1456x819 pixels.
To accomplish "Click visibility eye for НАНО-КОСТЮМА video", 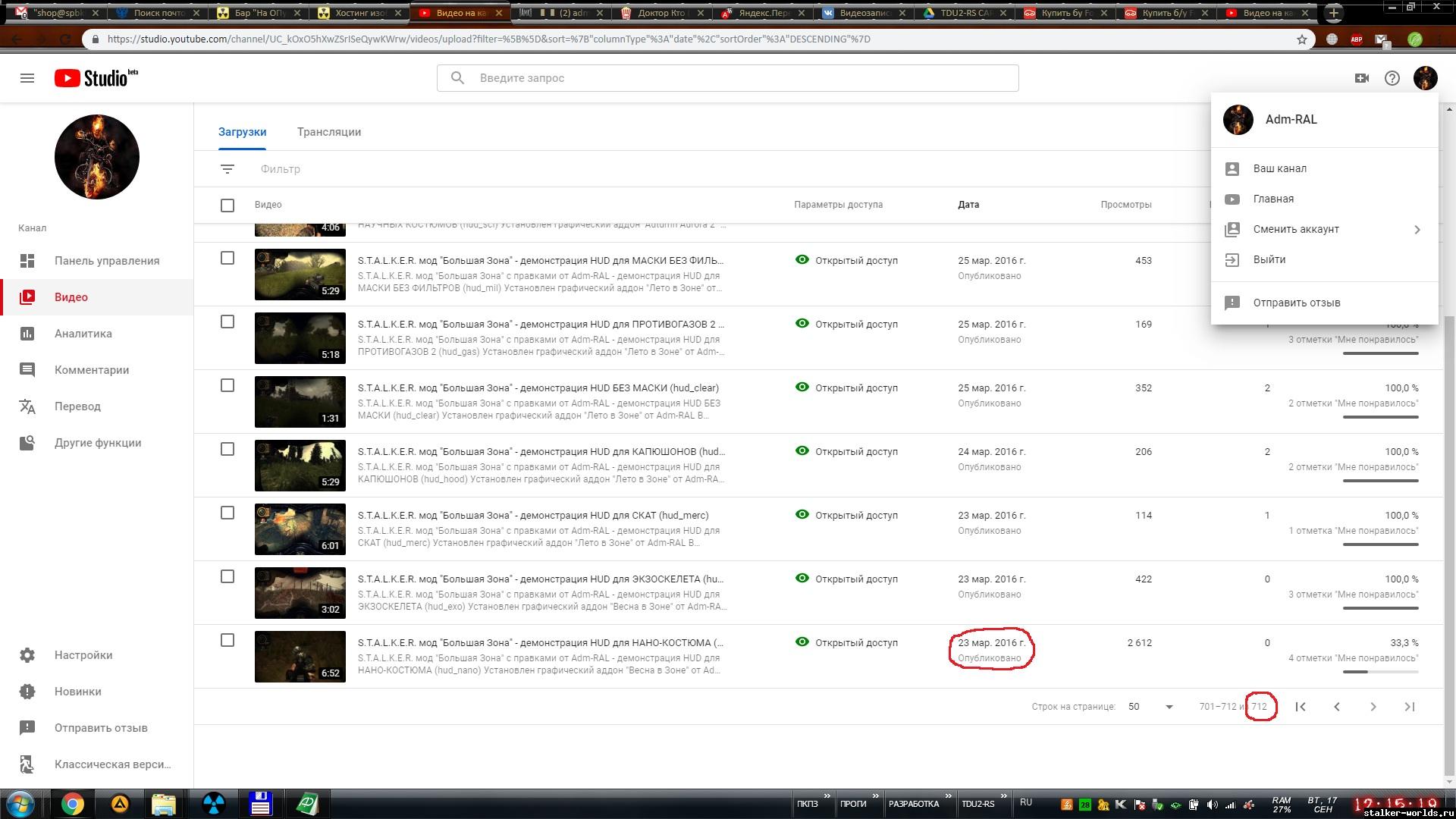I will coord(802,642).
